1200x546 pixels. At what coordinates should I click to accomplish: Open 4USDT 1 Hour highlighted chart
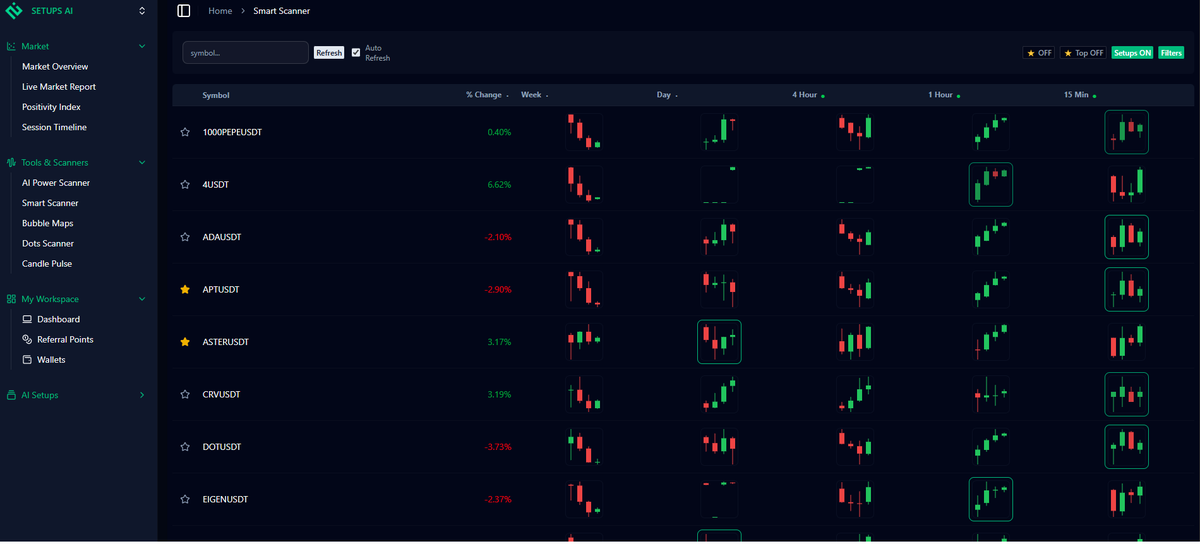pos(991,184)
